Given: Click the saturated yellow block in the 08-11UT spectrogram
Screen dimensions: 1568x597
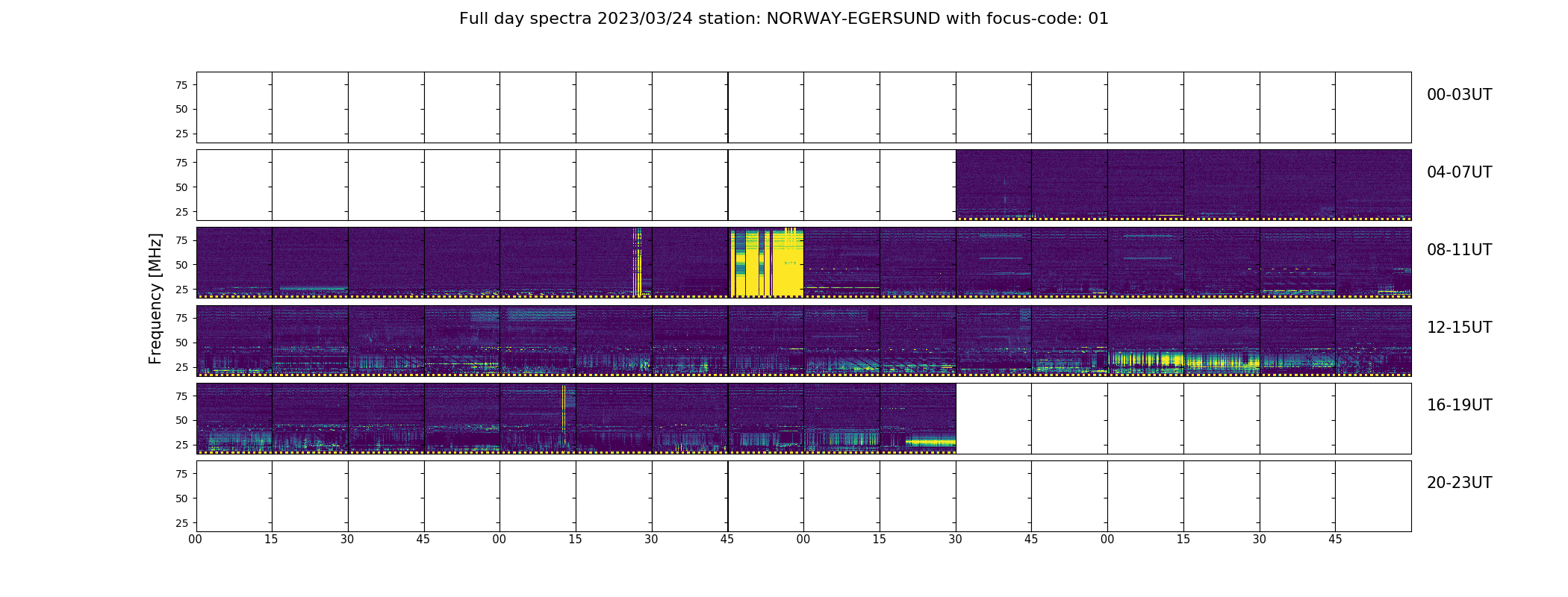Looking at the screenshot, I should (766, 263).
